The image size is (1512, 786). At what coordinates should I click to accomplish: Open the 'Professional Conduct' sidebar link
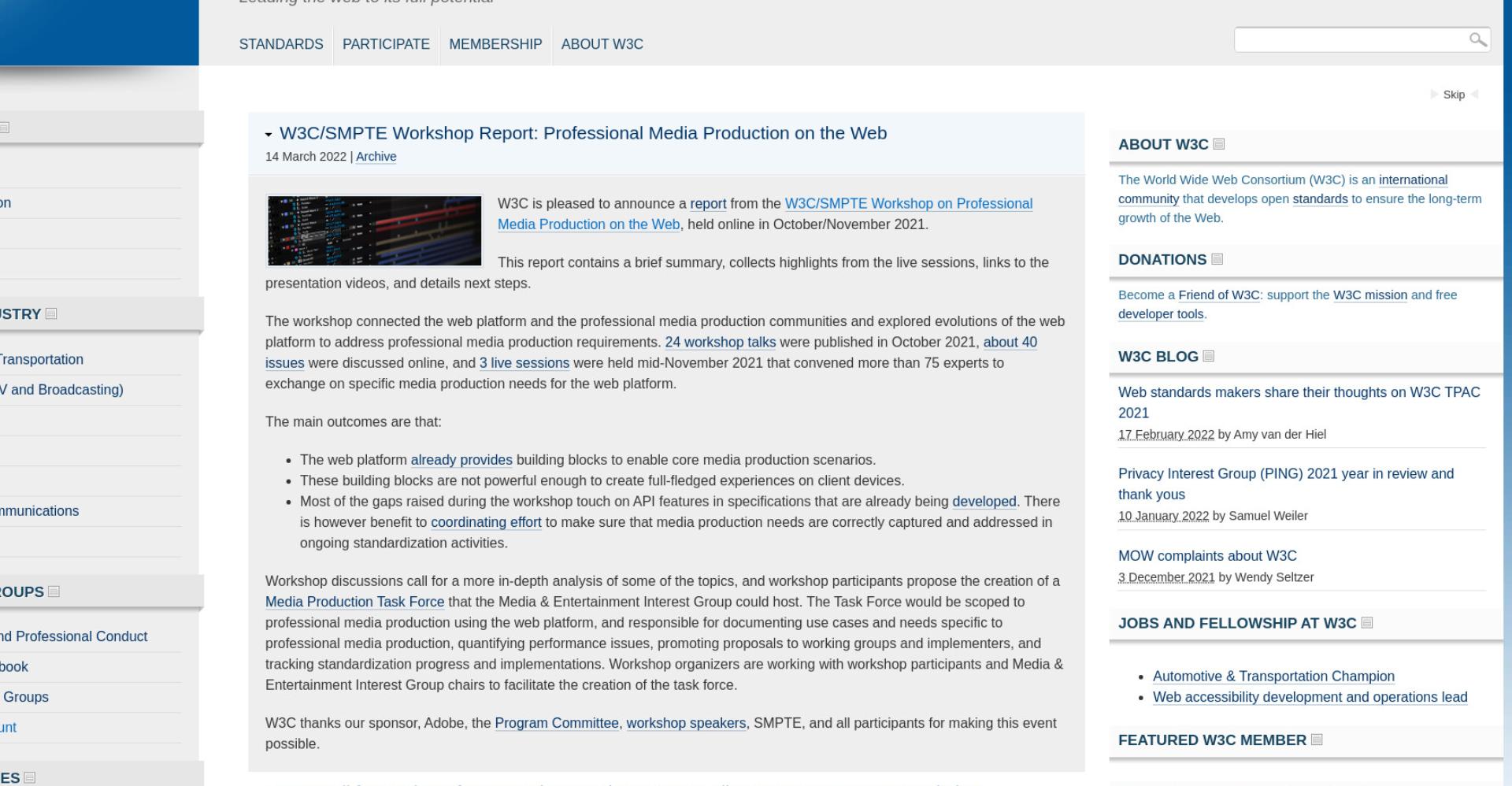[x=73, y=636]
